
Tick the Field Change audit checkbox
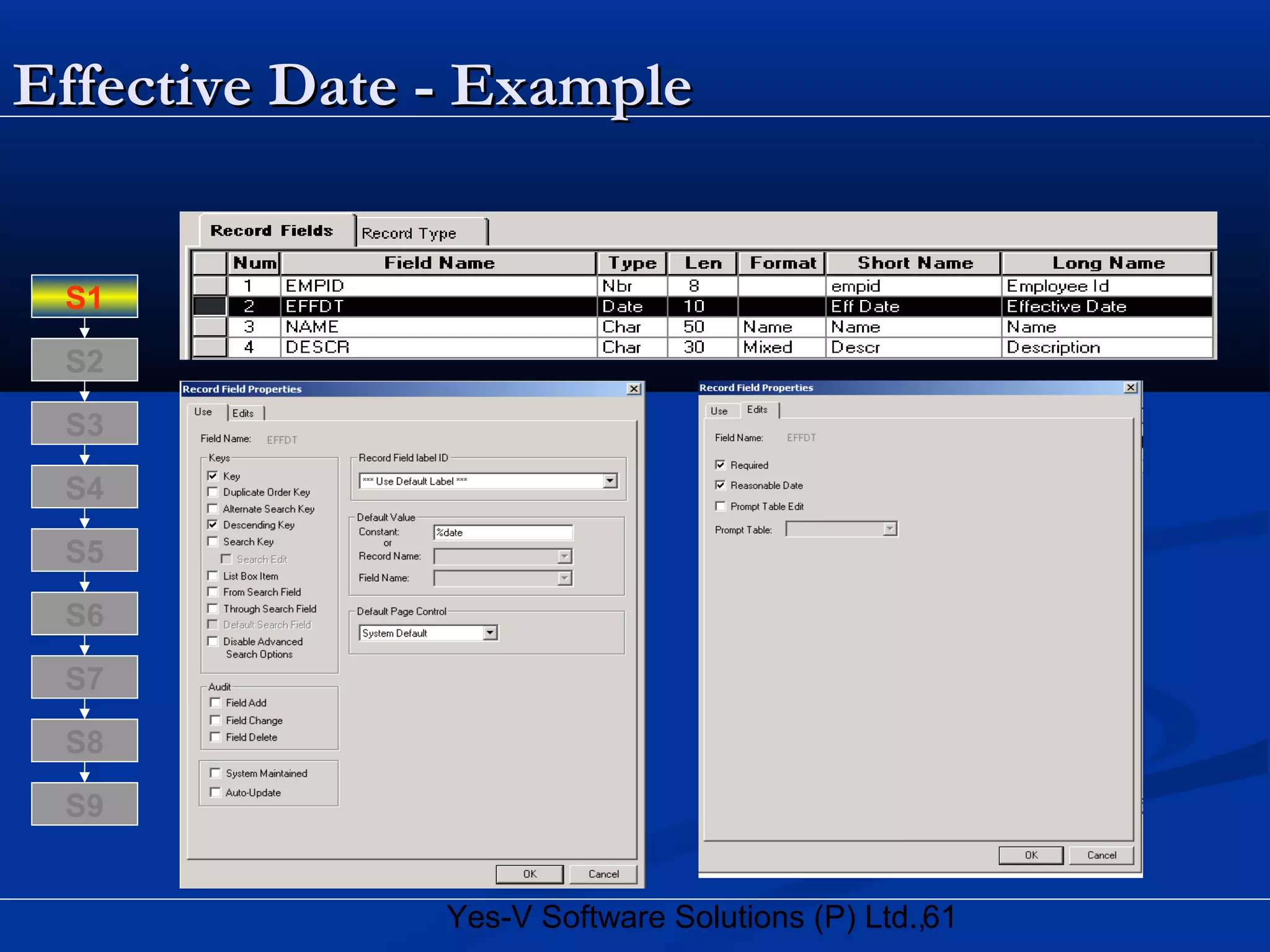click(215, 720)
